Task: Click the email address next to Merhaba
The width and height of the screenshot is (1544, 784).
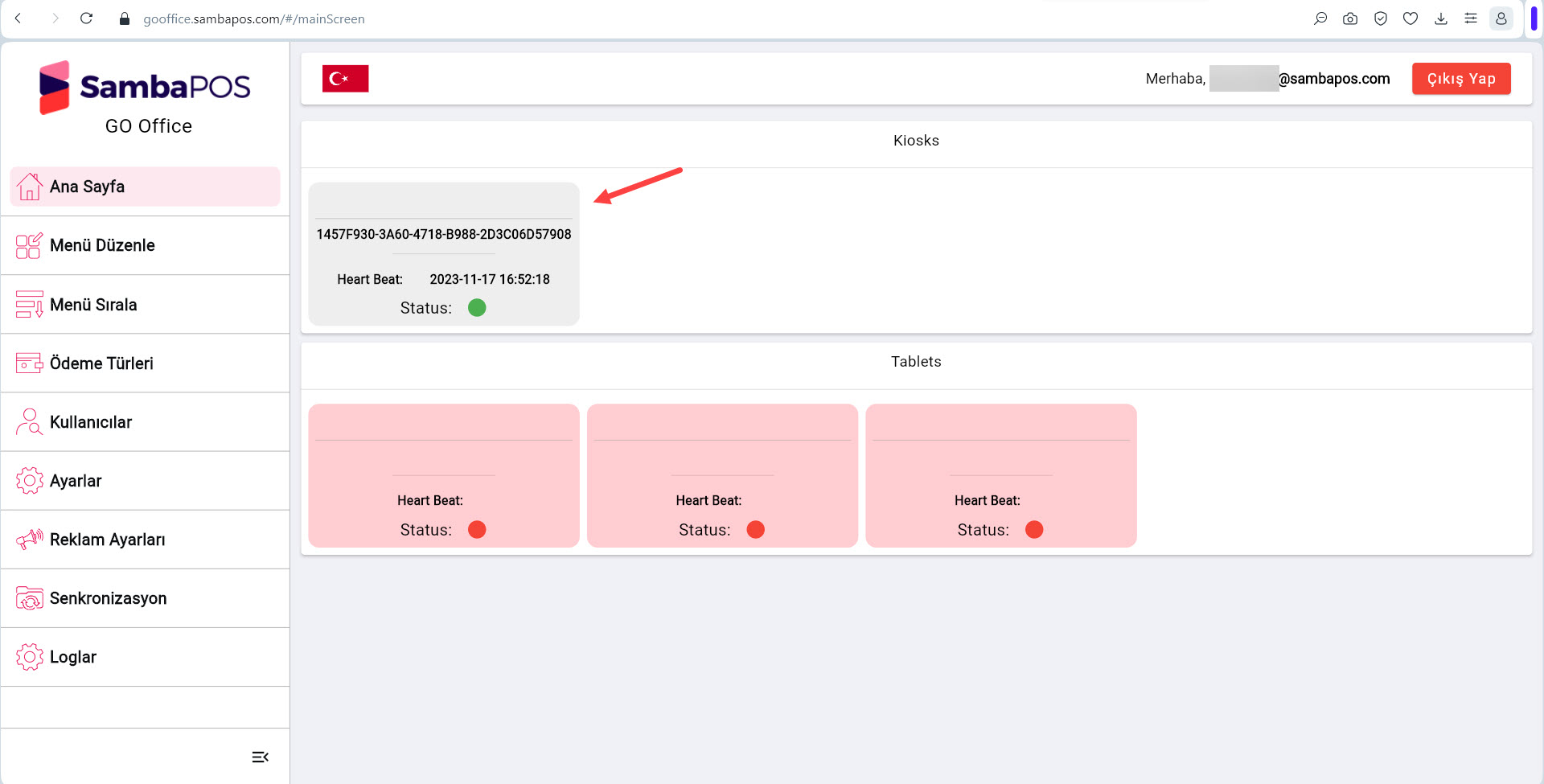Action: pos(1298,78)
